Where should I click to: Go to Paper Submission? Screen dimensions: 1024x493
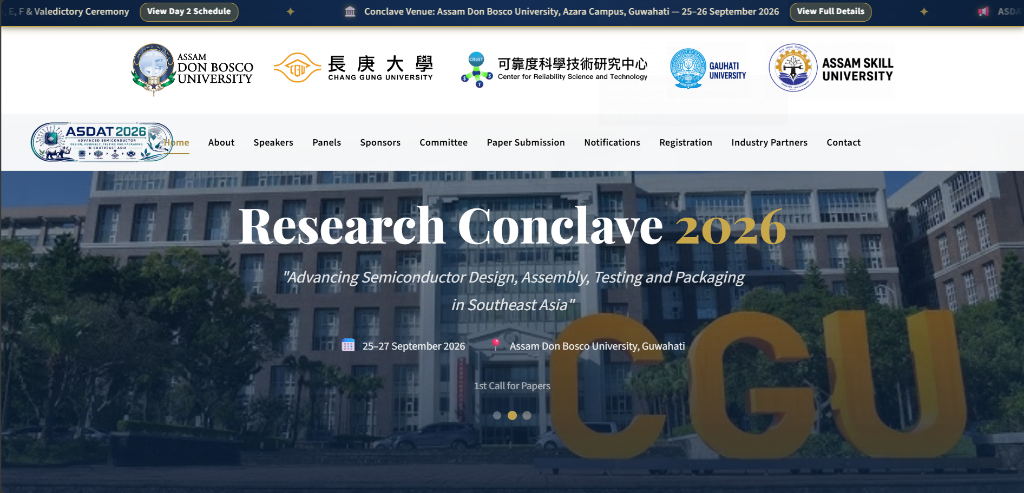pos(526,142)
